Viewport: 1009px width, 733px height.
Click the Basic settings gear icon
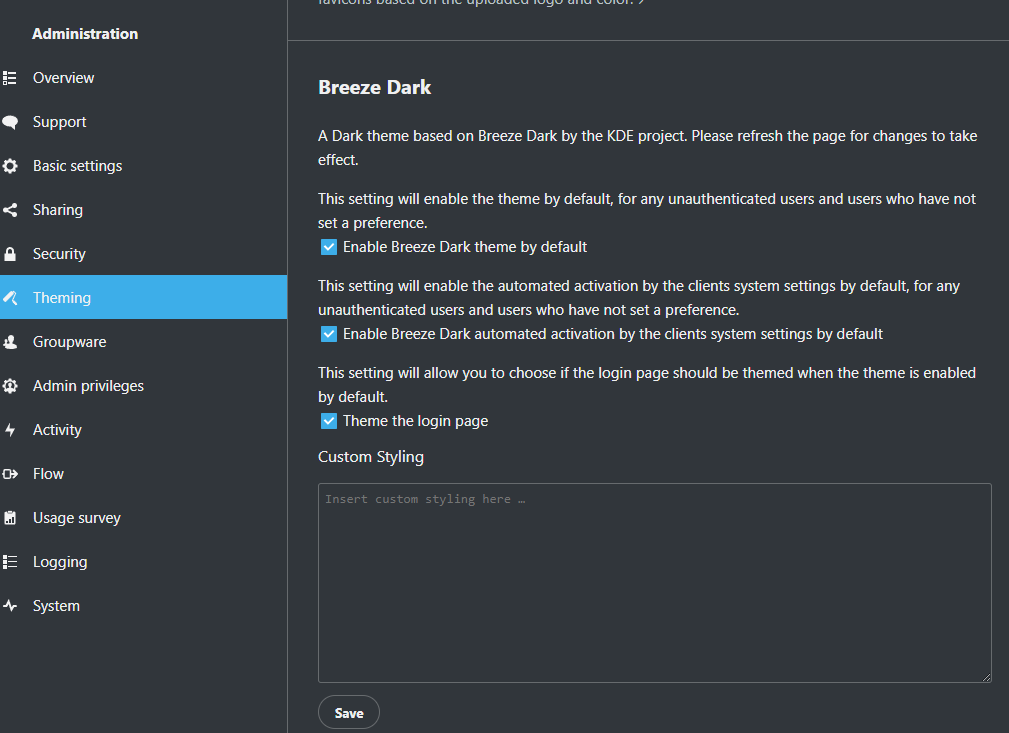tap(10, 166)
